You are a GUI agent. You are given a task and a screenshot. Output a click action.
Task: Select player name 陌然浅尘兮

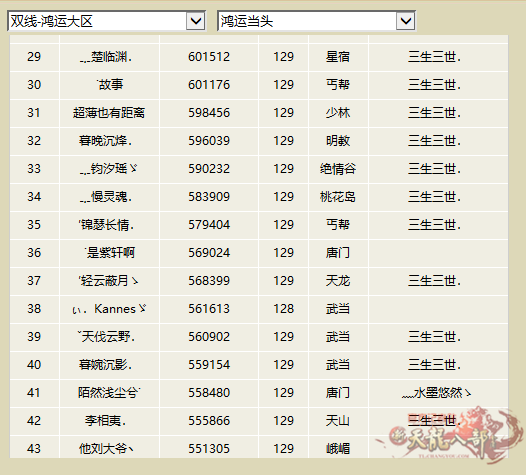(x=109, y=393)
